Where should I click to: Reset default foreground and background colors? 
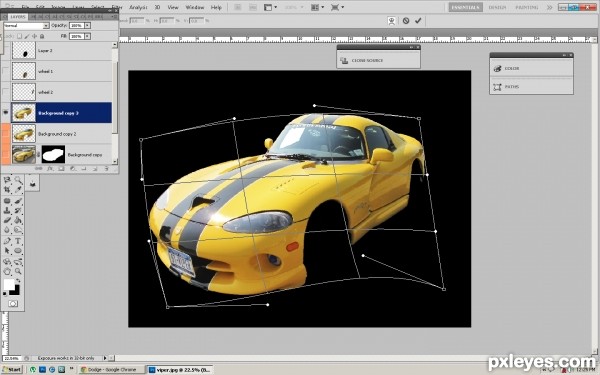[x=5, y=293]
